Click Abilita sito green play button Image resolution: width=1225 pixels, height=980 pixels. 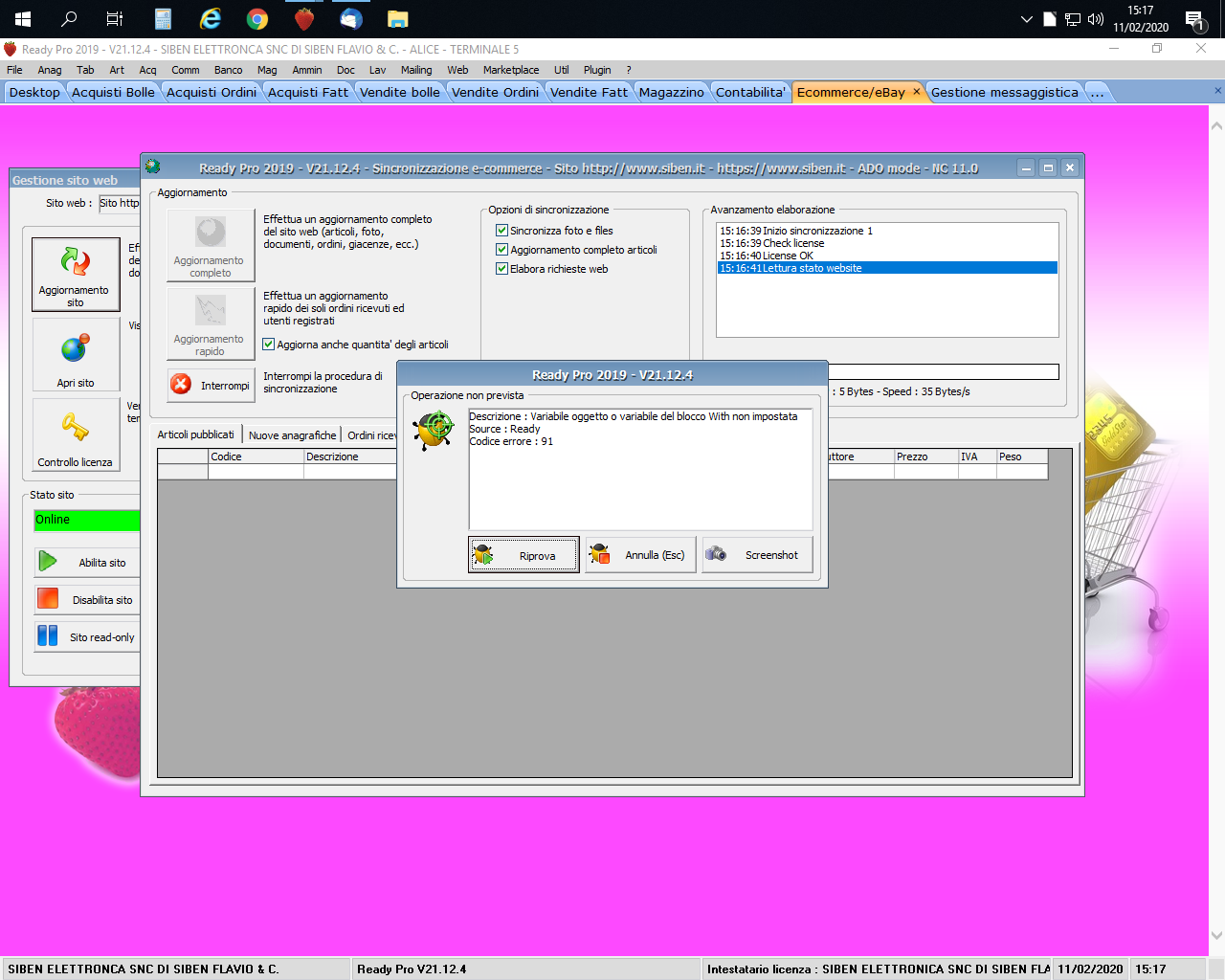[x=87, y=562]
